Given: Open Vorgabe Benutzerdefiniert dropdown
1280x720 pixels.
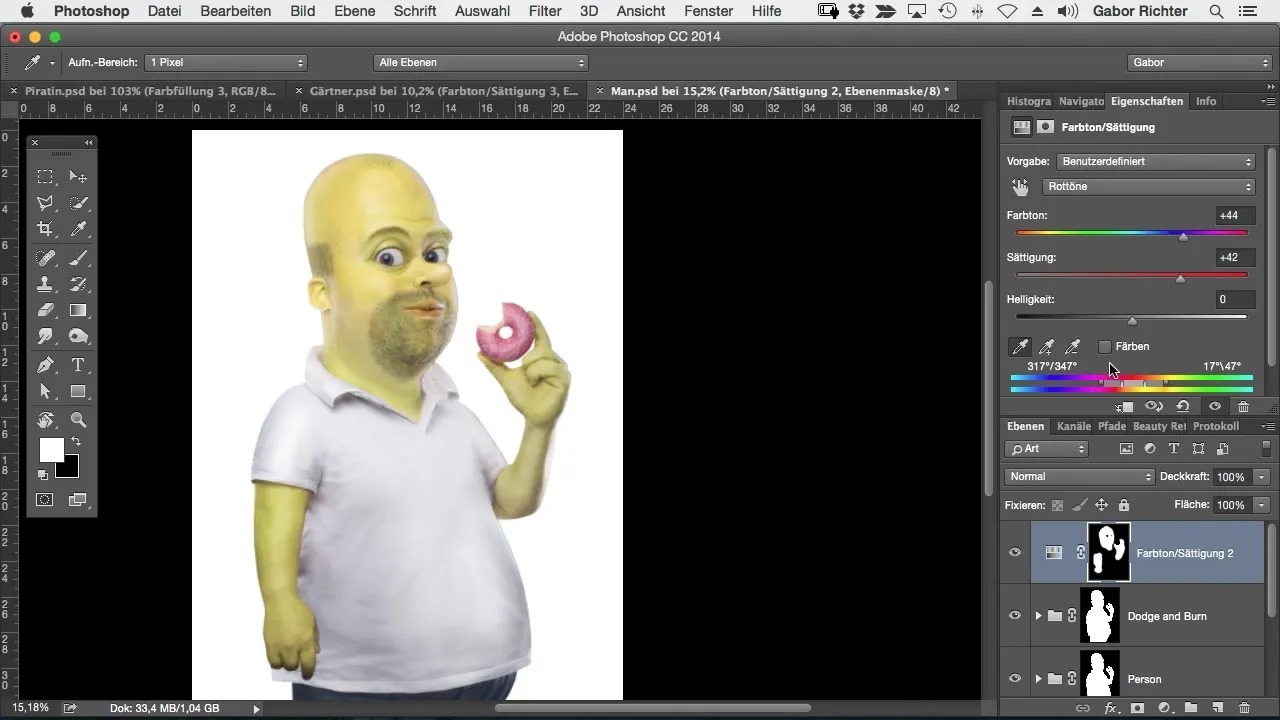Looking at the screenshot, I should (x=1155, y=161).
